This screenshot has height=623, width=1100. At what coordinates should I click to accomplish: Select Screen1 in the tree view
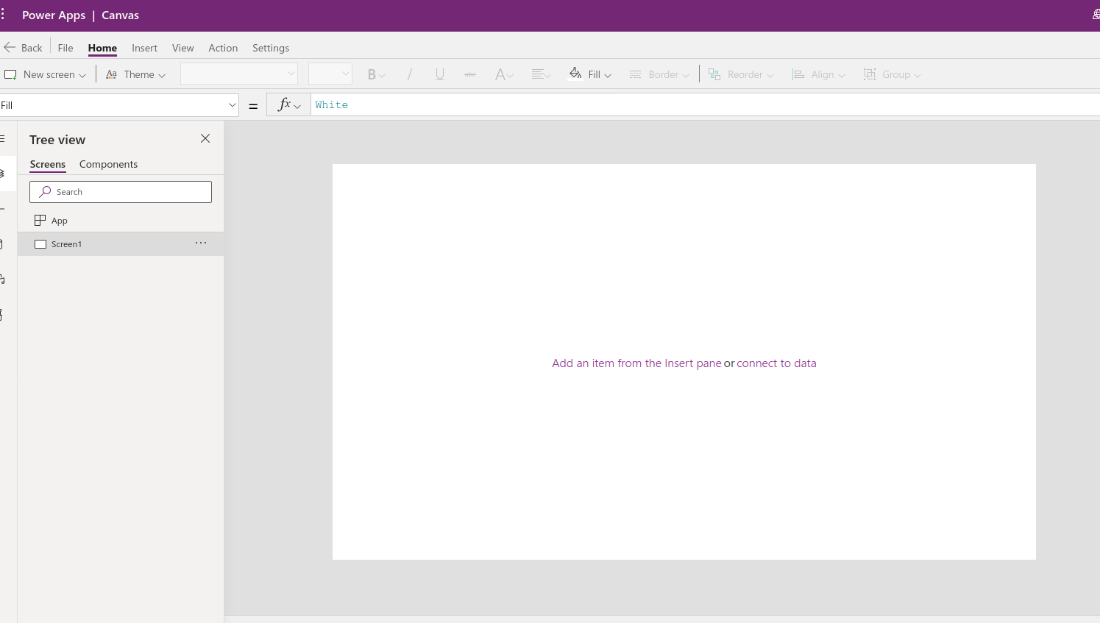pos(121,244)
